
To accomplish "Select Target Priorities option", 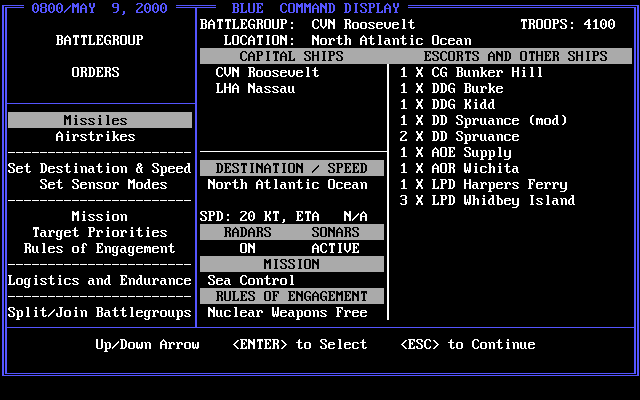I will tap(100, 232).
